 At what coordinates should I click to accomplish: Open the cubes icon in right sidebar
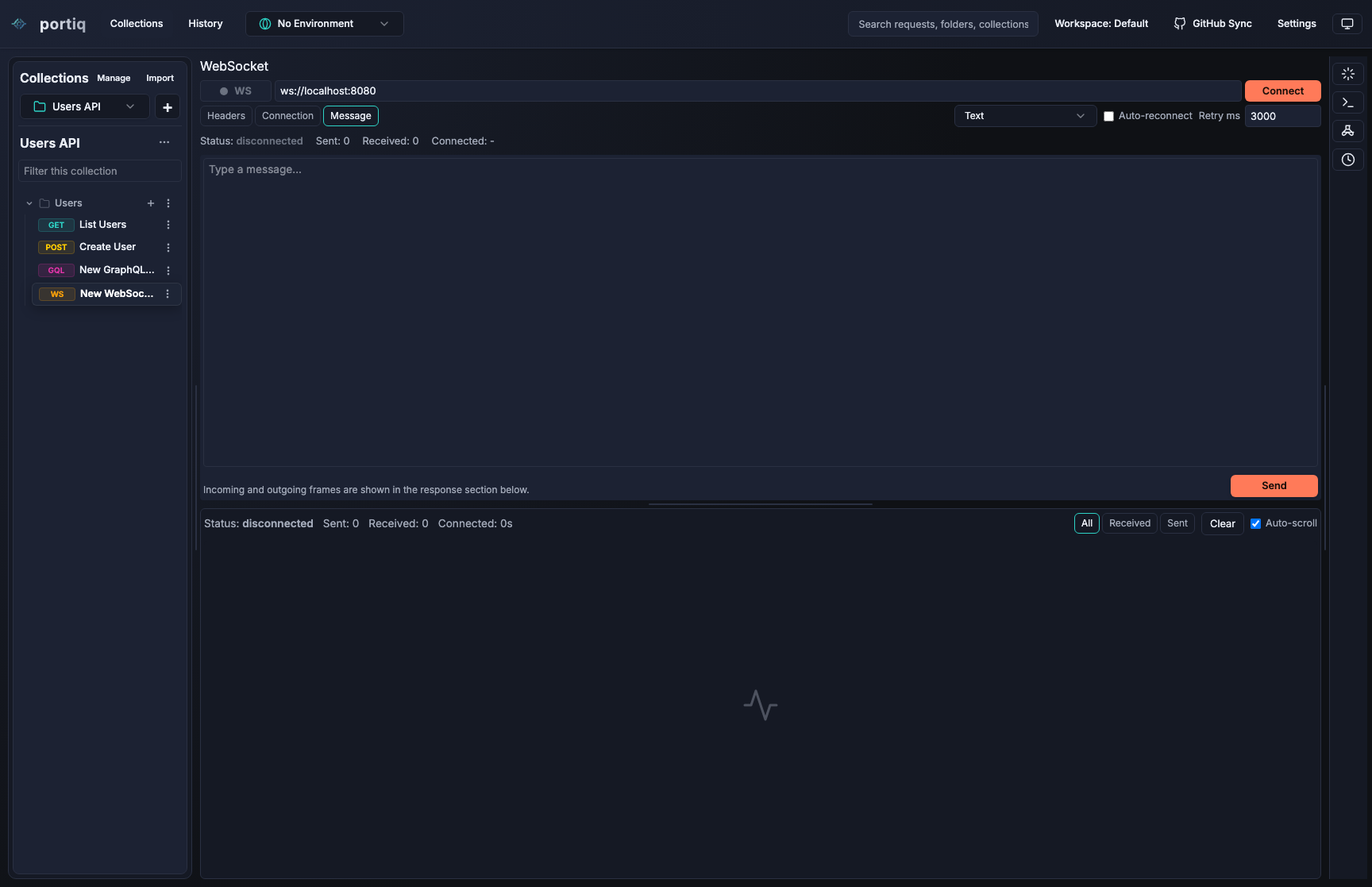(x=1348, y=131)
